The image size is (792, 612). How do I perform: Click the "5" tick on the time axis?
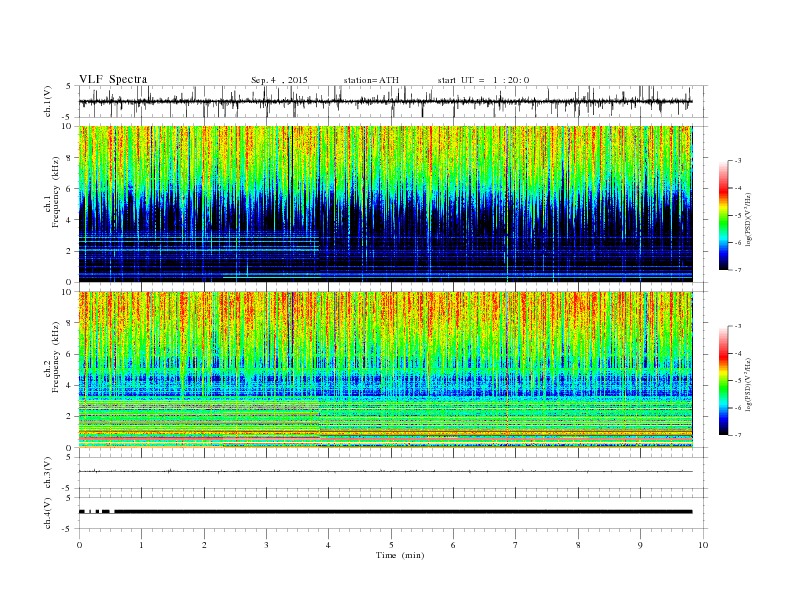pyautogui.click(x=391, y=545)
